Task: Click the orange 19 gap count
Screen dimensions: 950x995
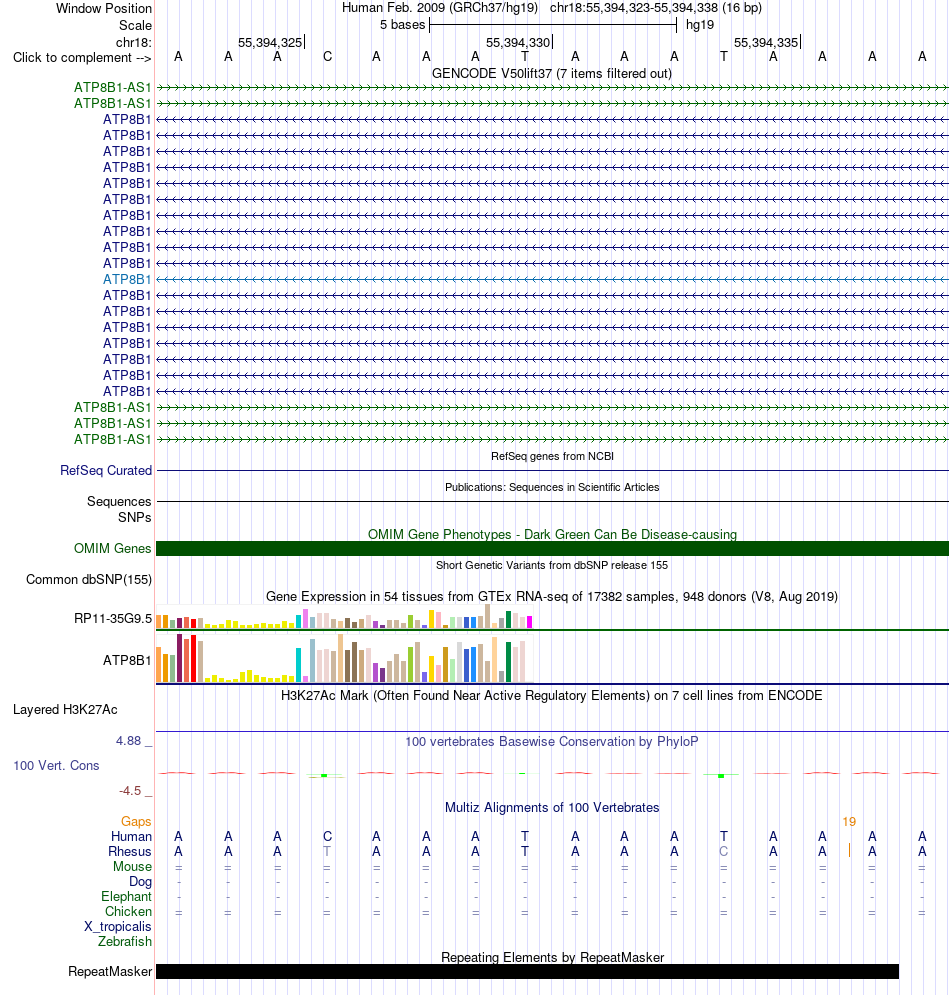Action: pyautogui.click(x=849, y=822)
